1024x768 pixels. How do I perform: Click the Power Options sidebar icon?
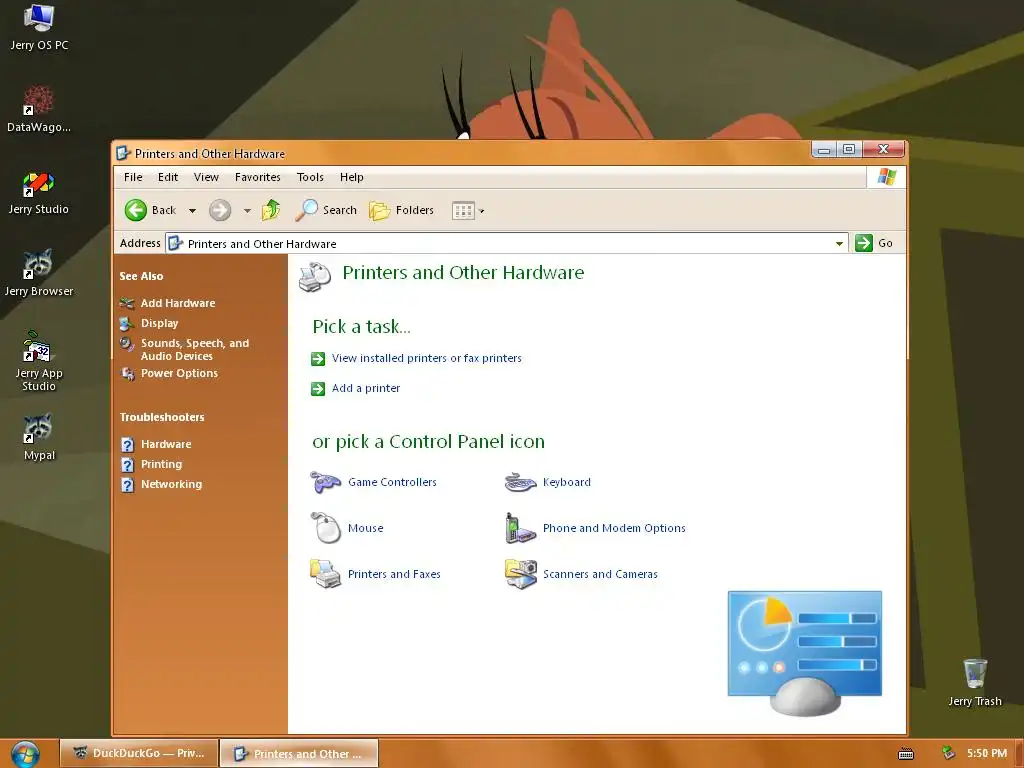127,374
